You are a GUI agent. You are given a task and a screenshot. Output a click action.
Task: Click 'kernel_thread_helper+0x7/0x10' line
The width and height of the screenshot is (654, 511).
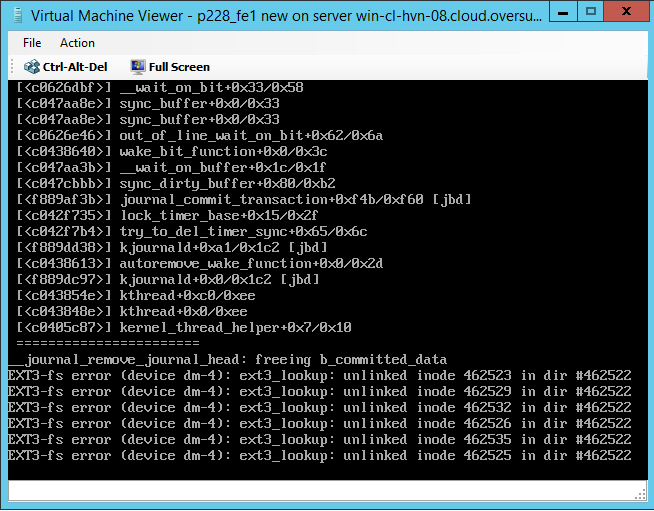click(x=184, y=327)
